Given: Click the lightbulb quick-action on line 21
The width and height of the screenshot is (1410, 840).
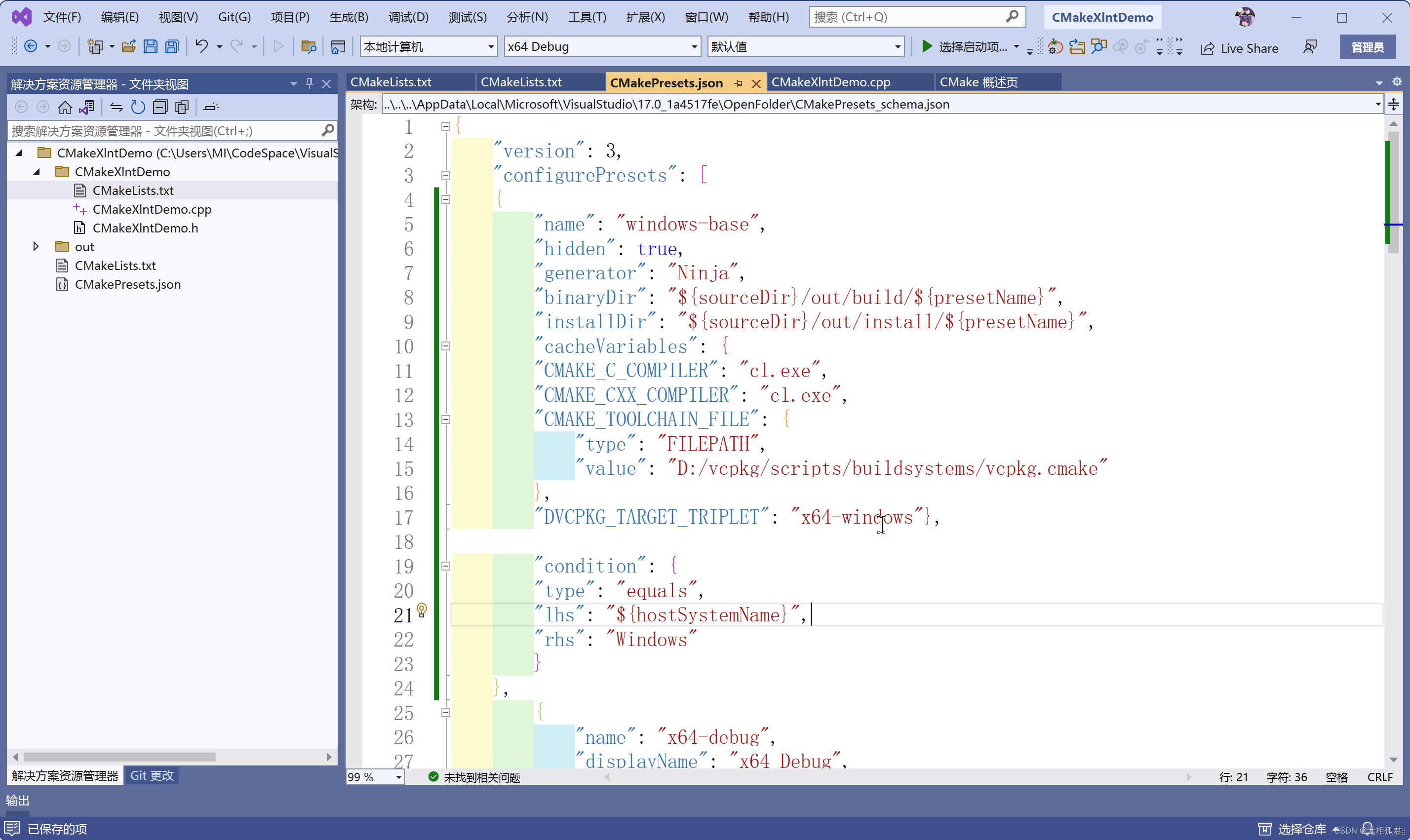Looking at the screenshot, I should [x=422, y=610].
